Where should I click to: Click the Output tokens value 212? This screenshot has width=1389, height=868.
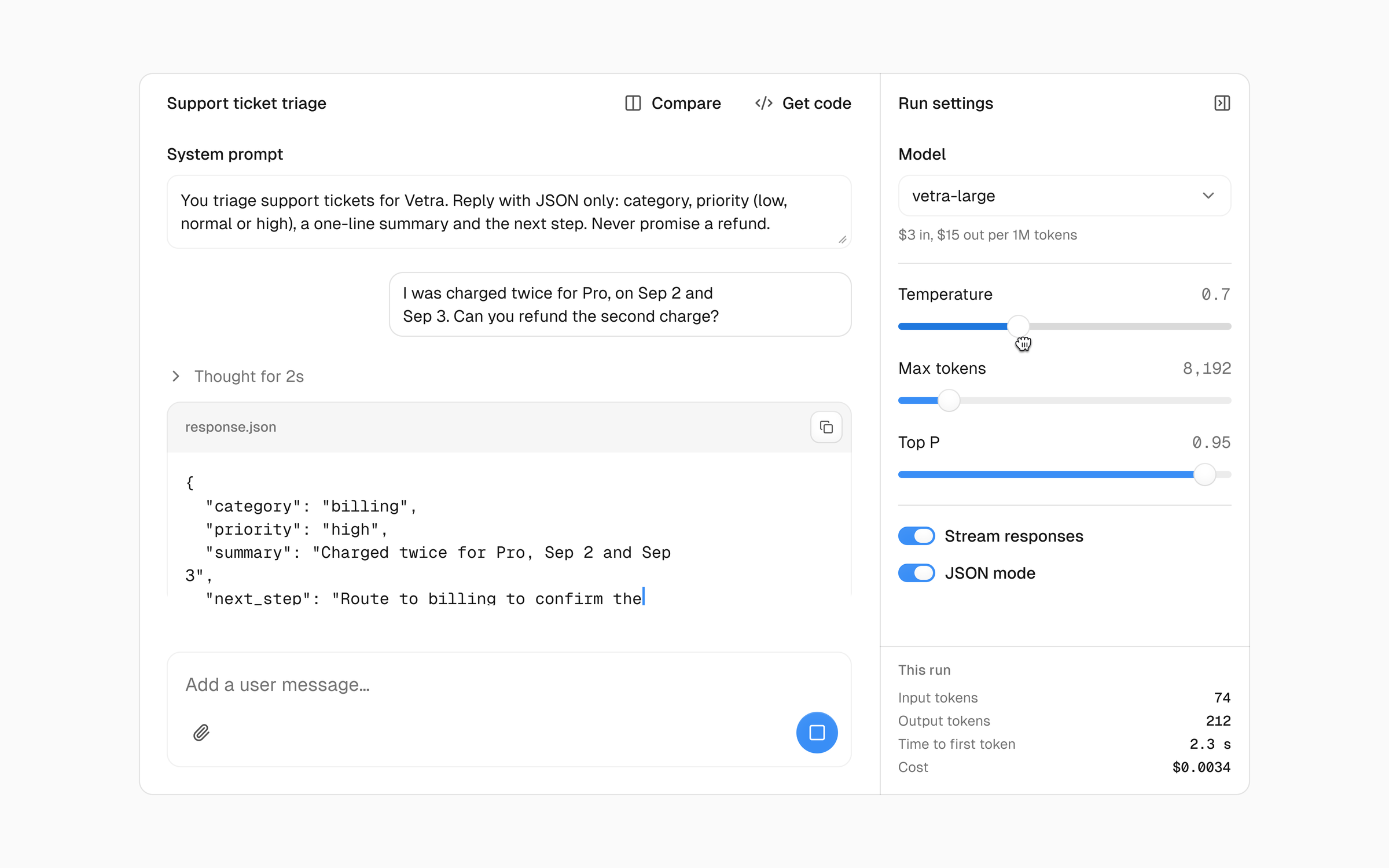pos(1218,721)
